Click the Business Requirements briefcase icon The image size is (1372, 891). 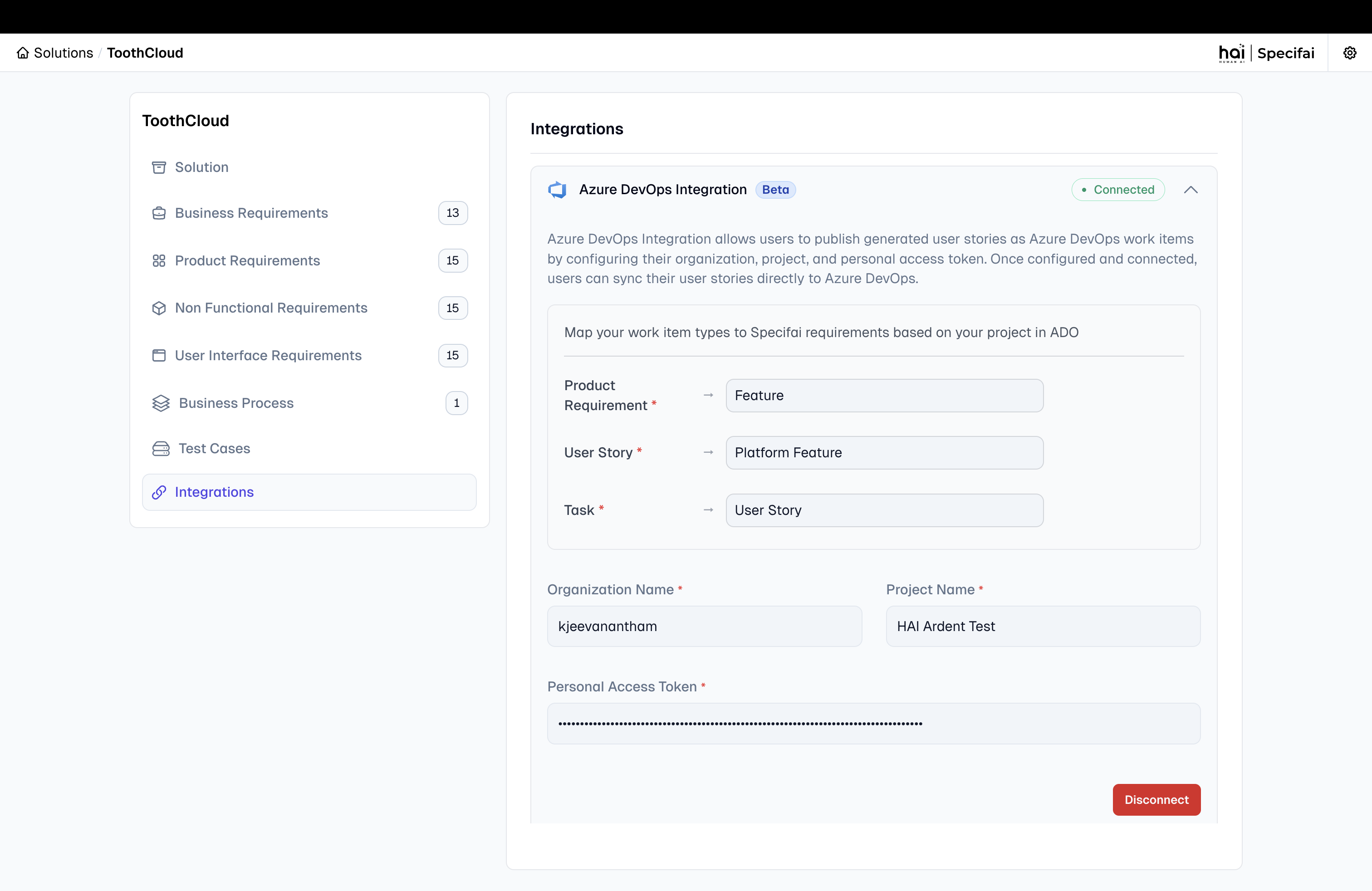click(159, 213)
